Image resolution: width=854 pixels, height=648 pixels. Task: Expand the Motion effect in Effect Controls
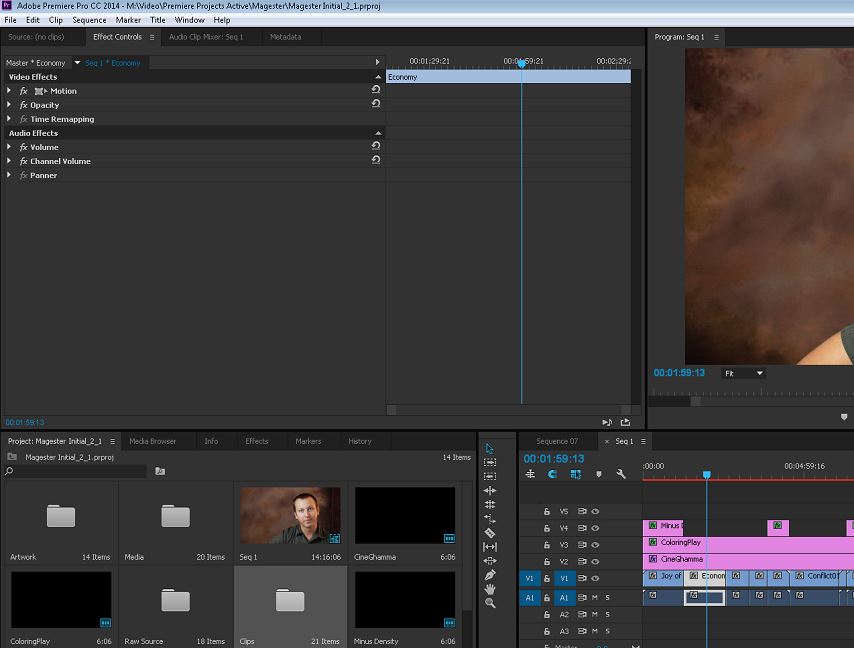(x=9, y=90)
